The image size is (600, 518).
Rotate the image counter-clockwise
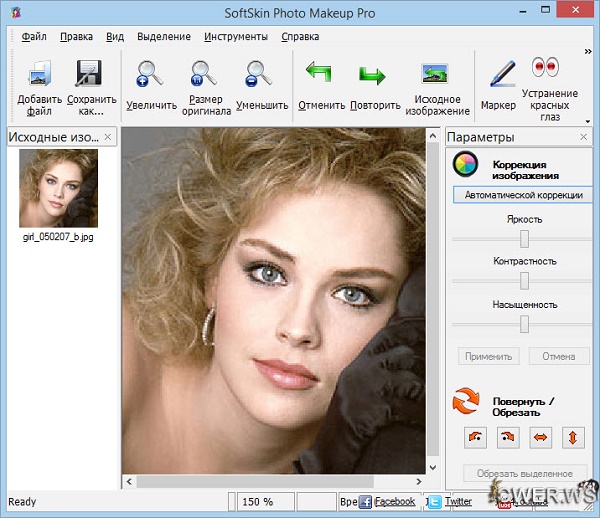point(475,437)
